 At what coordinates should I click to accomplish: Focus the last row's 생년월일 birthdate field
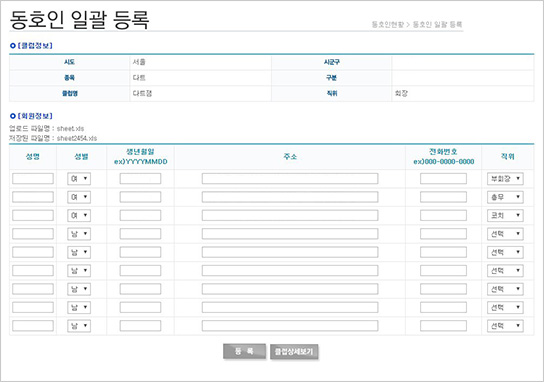coord(140,326)
